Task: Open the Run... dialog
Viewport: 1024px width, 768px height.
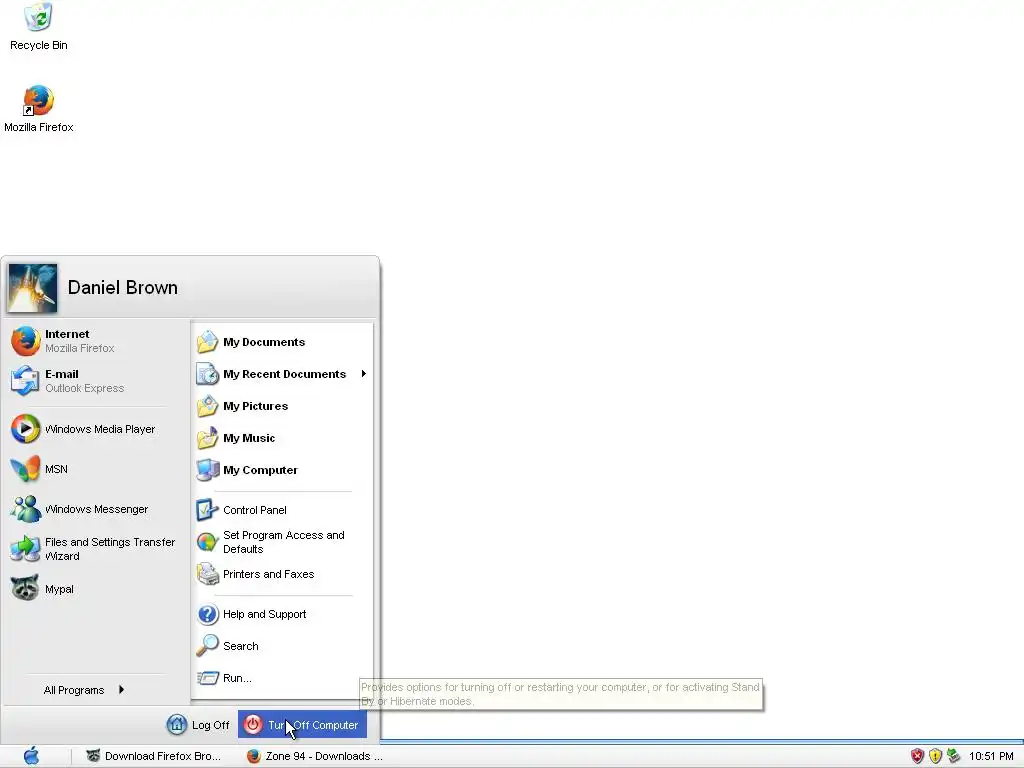Action: [283, 678]
